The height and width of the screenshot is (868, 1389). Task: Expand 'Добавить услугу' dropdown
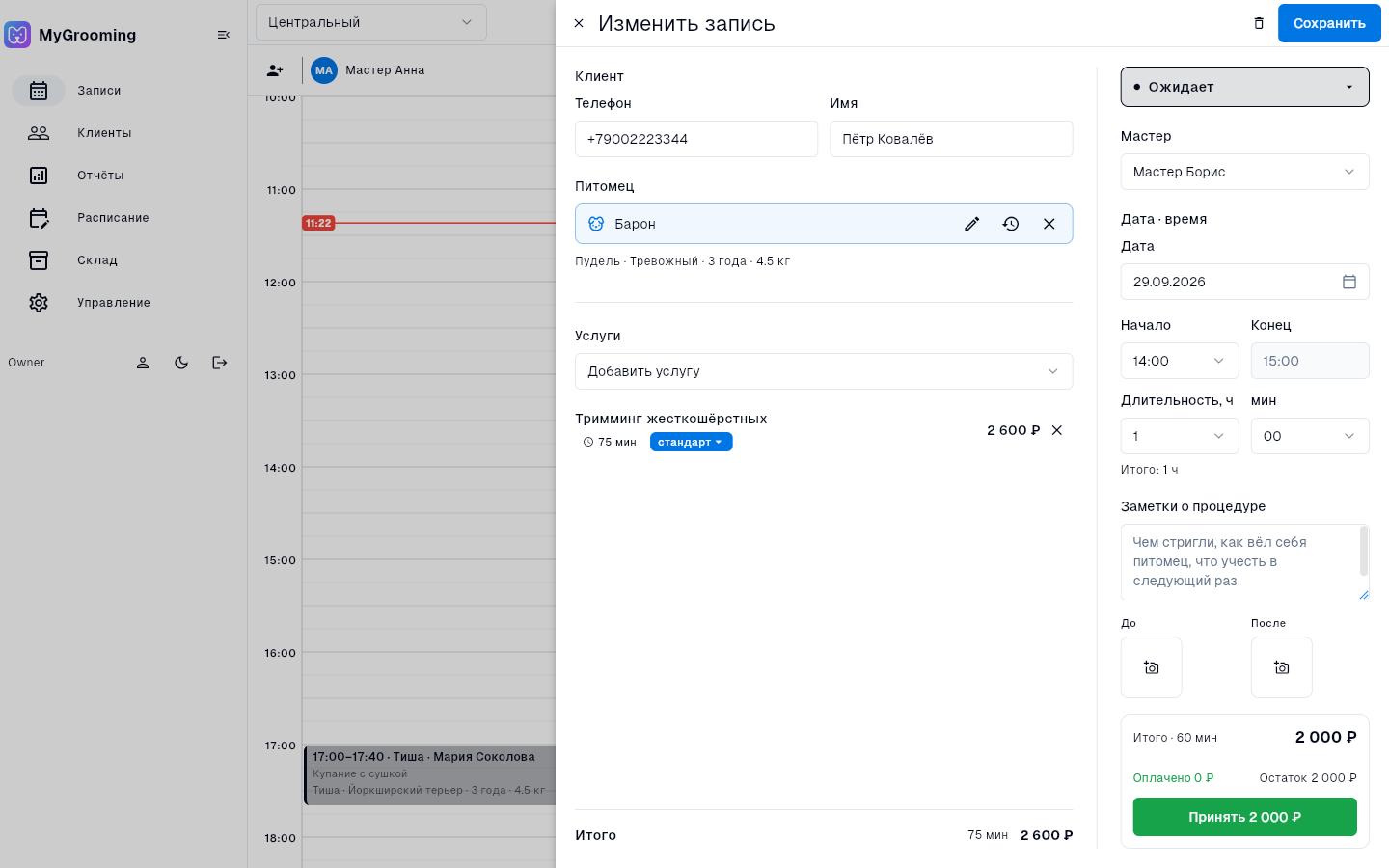tap(824, 371)
